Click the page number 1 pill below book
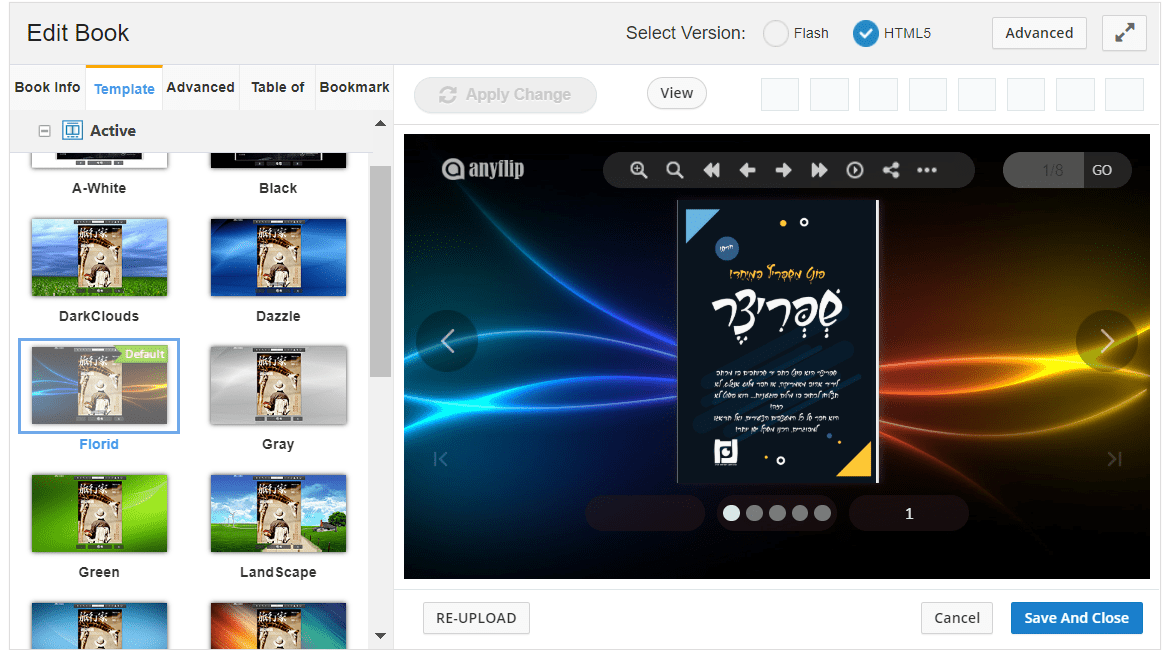This screenshot has width=1163, height=650. click(909, 513)
